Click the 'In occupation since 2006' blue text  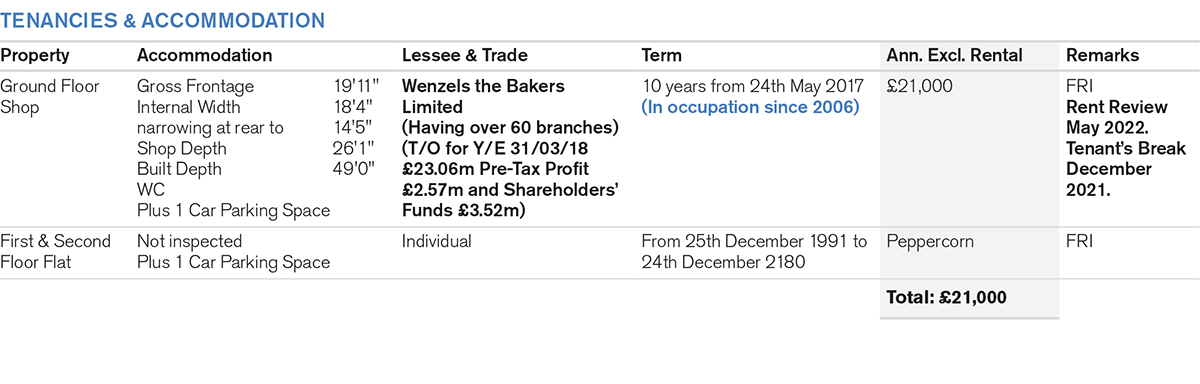pos(750,107)
